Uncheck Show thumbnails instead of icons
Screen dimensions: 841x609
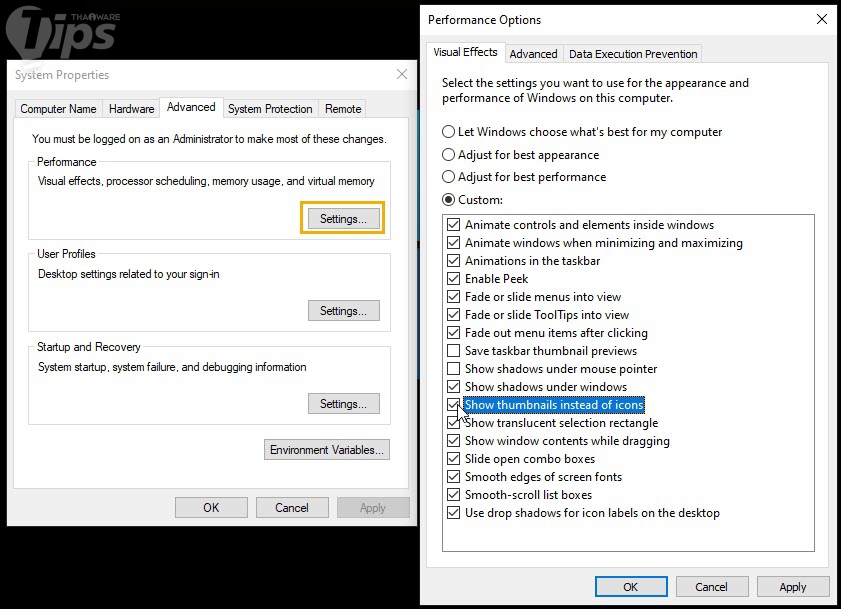pyautogui.click(x=453, y=405)
